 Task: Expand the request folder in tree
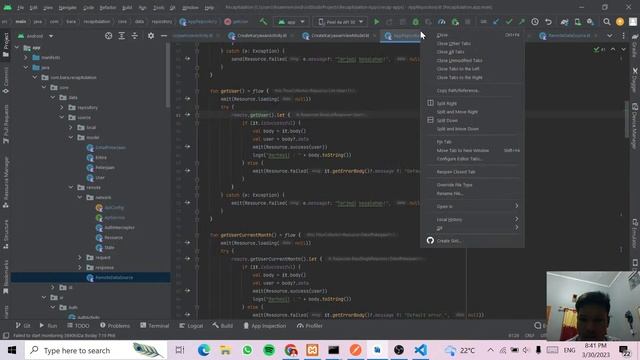[x=80, y=258]
